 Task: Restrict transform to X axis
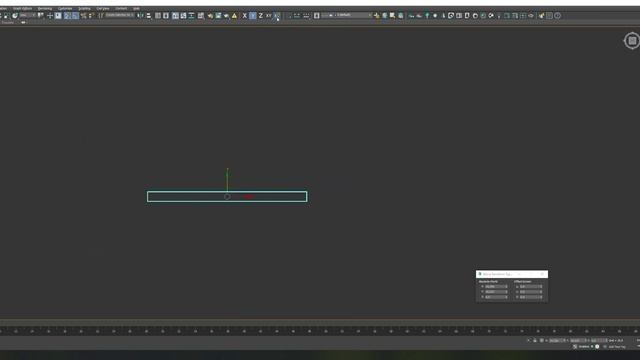(x=244, y=16)
